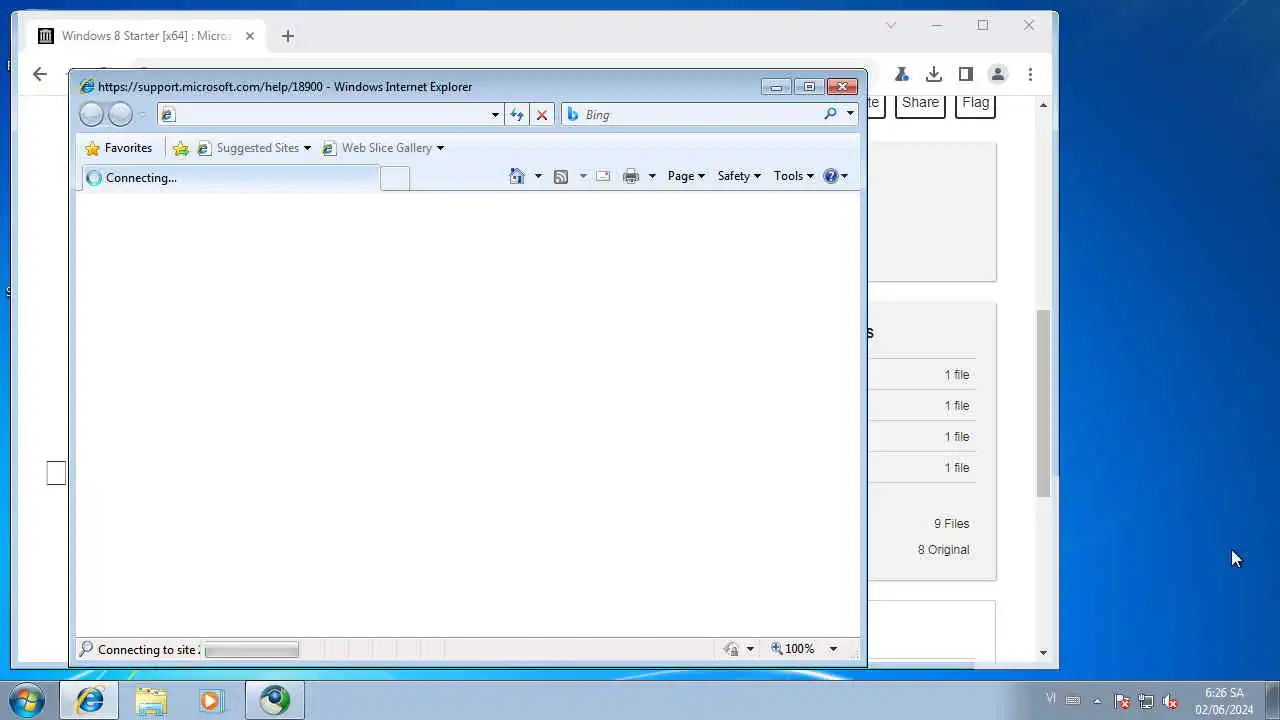
Task: Click the 100% zoom level button
Action: pos(793,649)
